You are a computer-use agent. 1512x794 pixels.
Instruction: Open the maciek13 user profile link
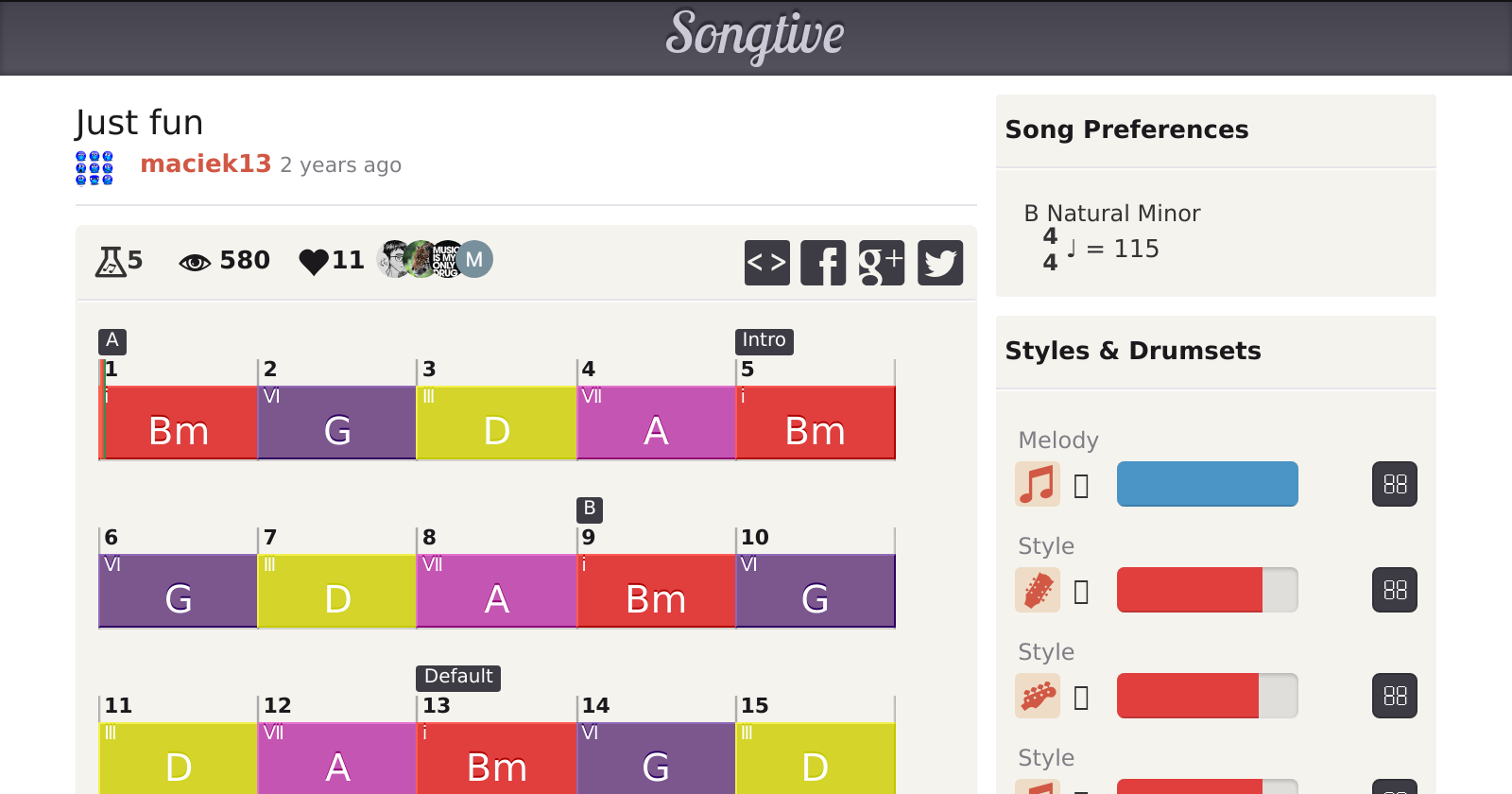pyautogui.click(x=205, y=164)
